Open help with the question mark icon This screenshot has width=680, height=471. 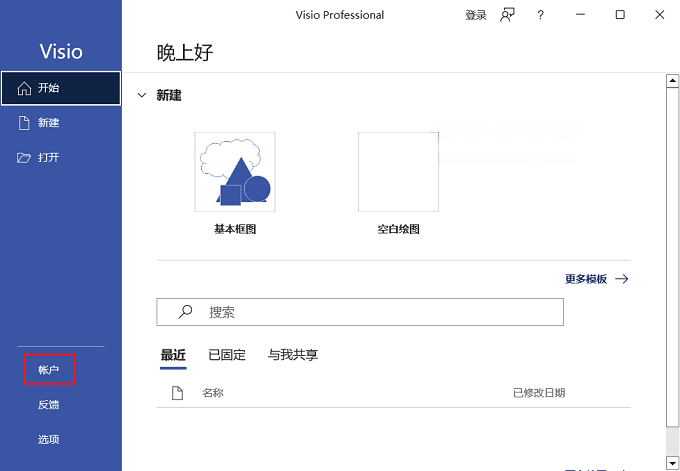pos(540,15)
